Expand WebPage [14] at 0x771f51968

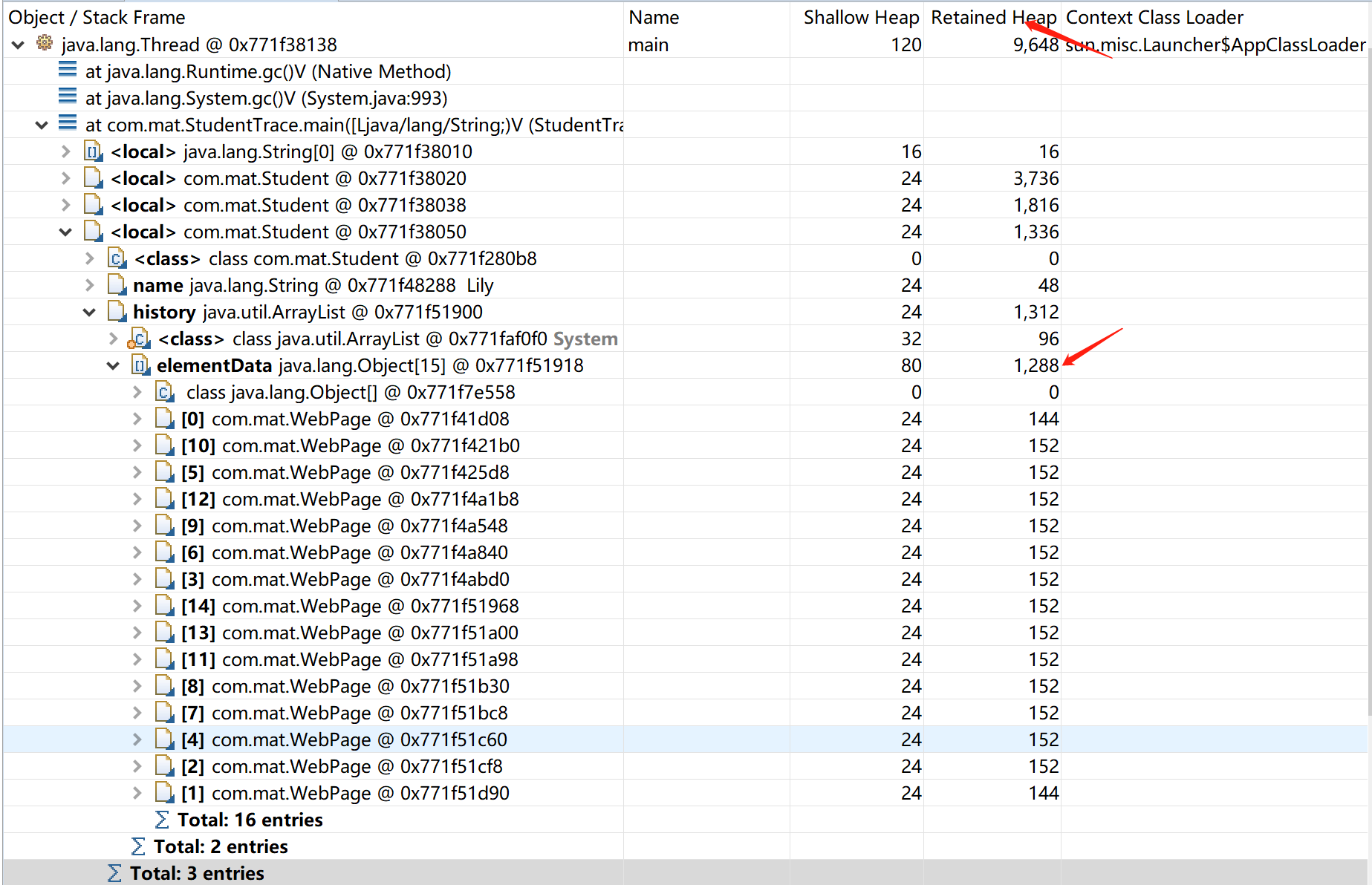pos(137,606)
